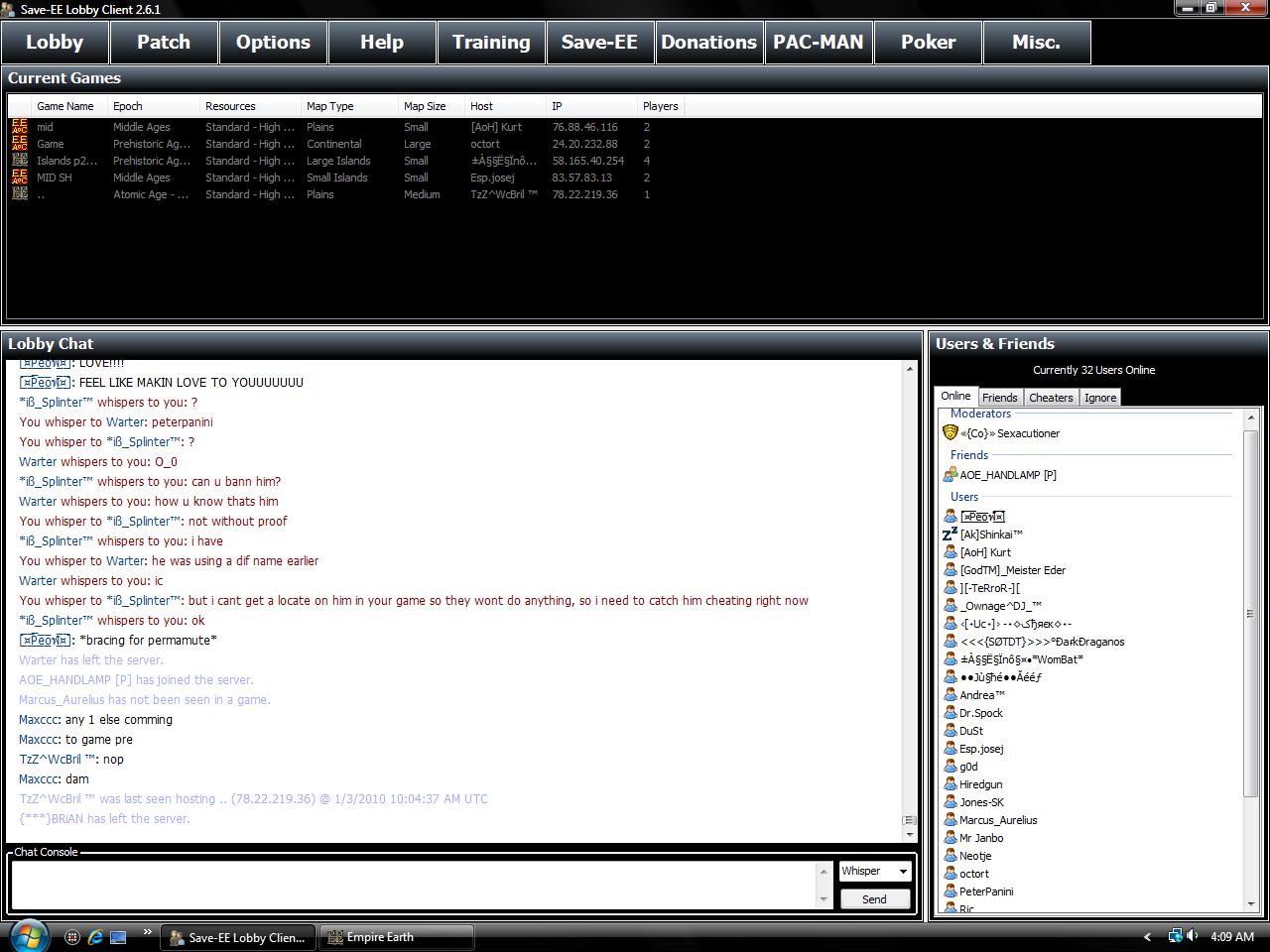Click the moderator shield icon beside Sexacutioner
This screenshot has height=952, width=1270.
[x=950, y=433]
